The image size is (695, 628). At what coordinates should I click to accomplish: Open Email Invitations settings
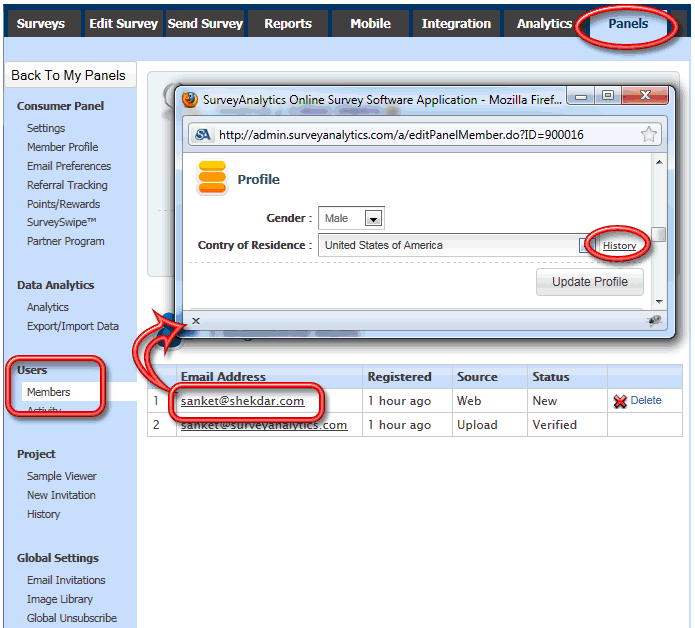point(66,580)
